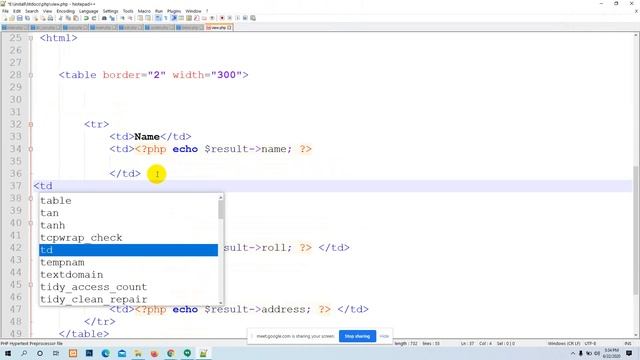Redo with the green Redo arrow icon
640x360 pixels.
[x=94, y=18]
